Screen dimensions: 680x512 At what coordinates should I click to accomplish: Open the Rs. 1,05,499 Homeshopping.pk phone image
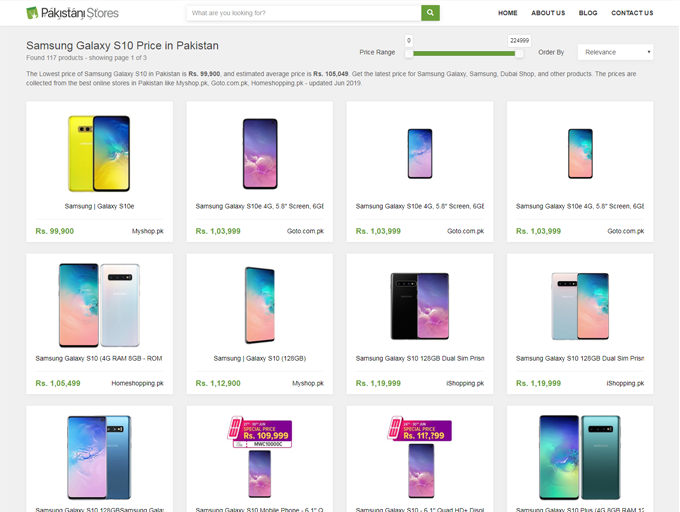(x=99, y=305)
